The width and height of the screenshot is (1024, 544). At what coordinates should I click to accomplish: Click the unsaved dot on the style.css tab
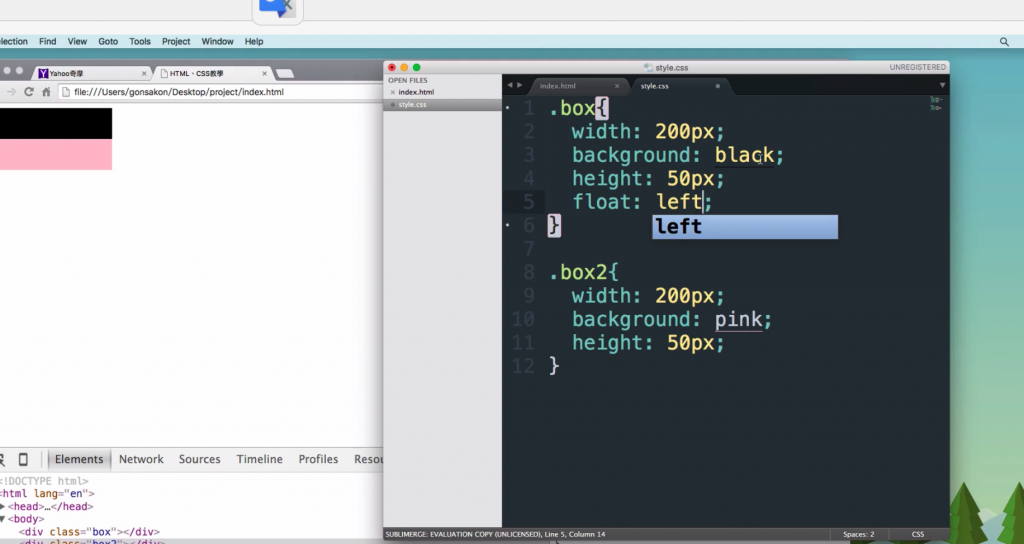point(717,86)
